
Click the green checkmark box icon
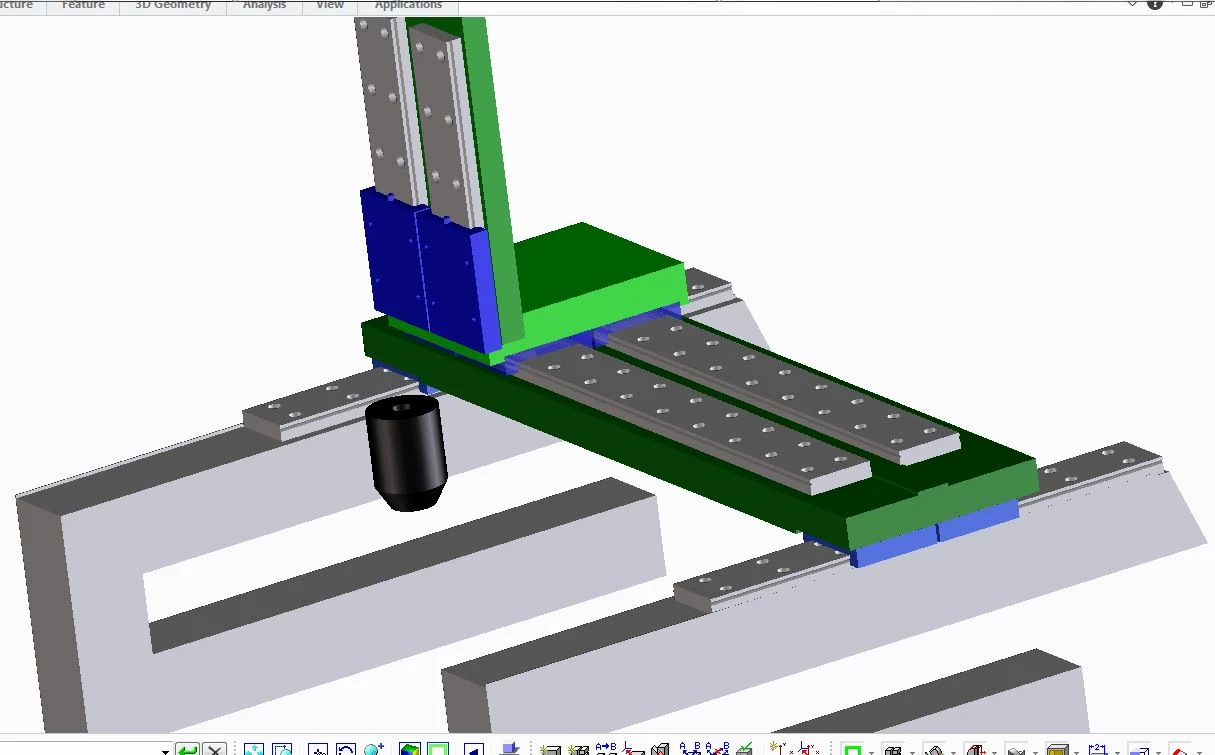tap(745, 749)
